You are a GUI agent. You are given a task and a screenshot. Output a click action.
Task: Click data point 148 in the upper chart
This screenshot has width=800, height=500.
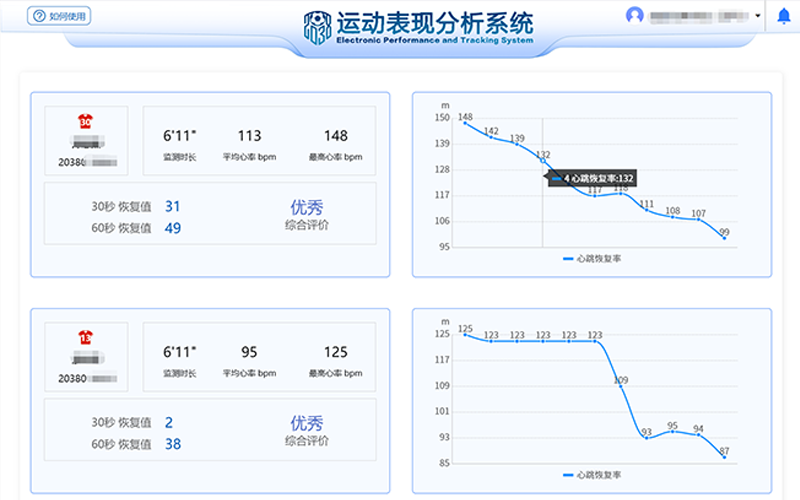[465, 123]
